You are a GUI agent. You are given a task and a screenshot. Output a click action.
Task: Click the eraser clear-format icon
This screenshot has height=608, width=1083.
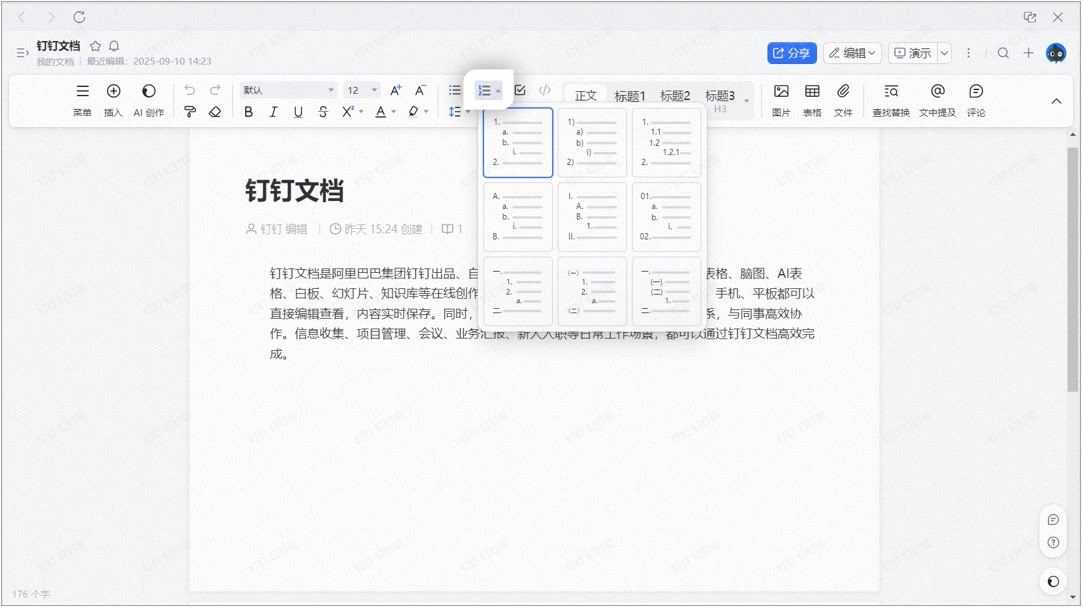215,112
